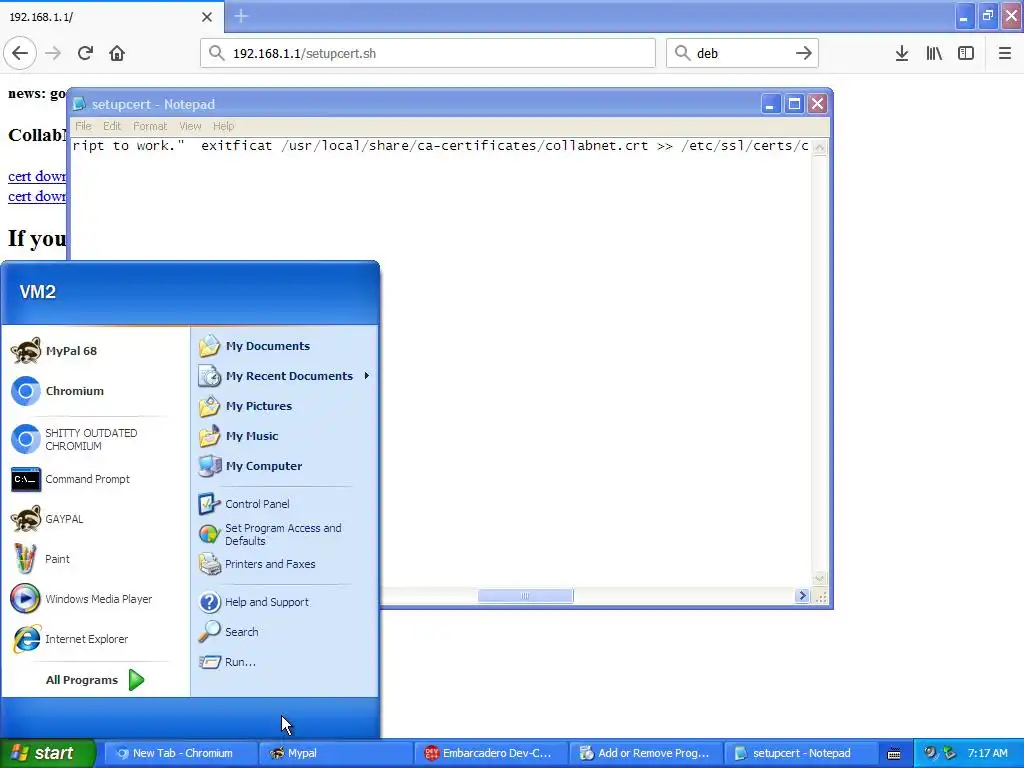Image resolution: width=1024 pixels, height=768 pixels.
Task: Toggle the browser sidebar icon
Action: pos(966,54)
